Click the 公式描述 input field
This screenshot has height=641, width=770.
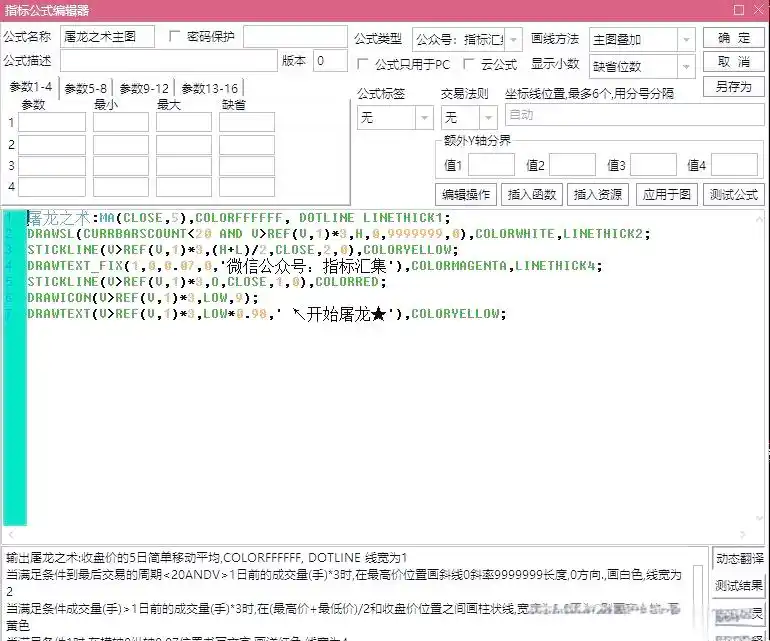(168, 61)
